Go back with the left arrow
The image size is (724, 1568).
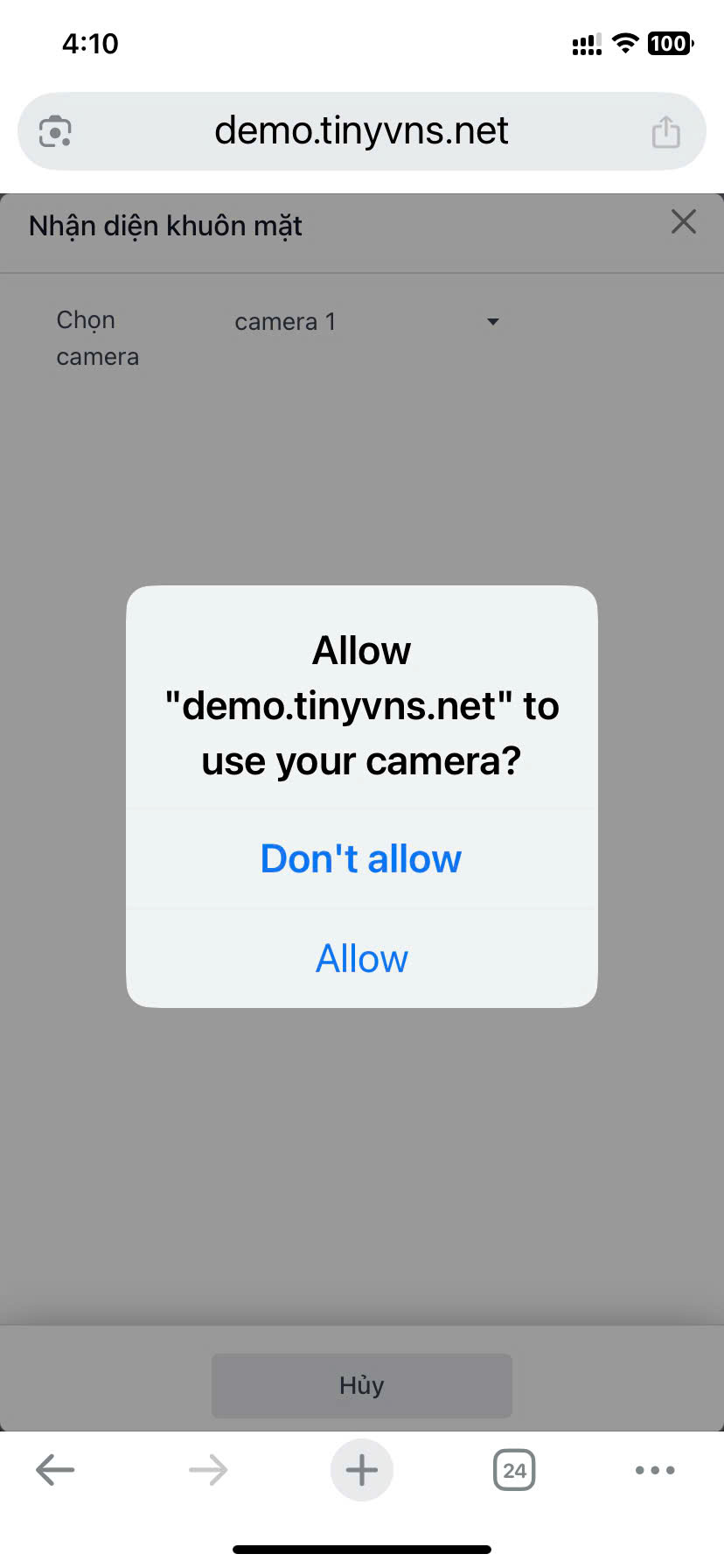(x=55, y=1470)
